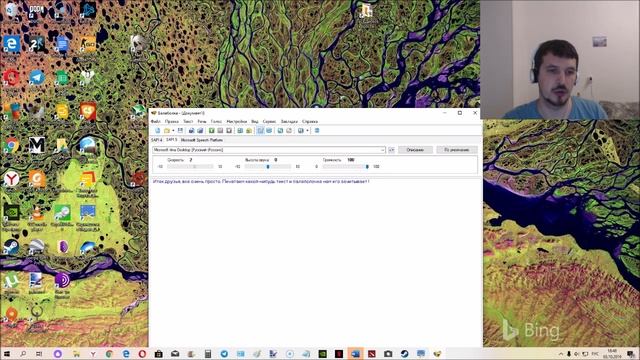Click the sentence starting with Итак друзья
Screen dimensions: 640x360
pyautogui.click(x=261, y=181)
